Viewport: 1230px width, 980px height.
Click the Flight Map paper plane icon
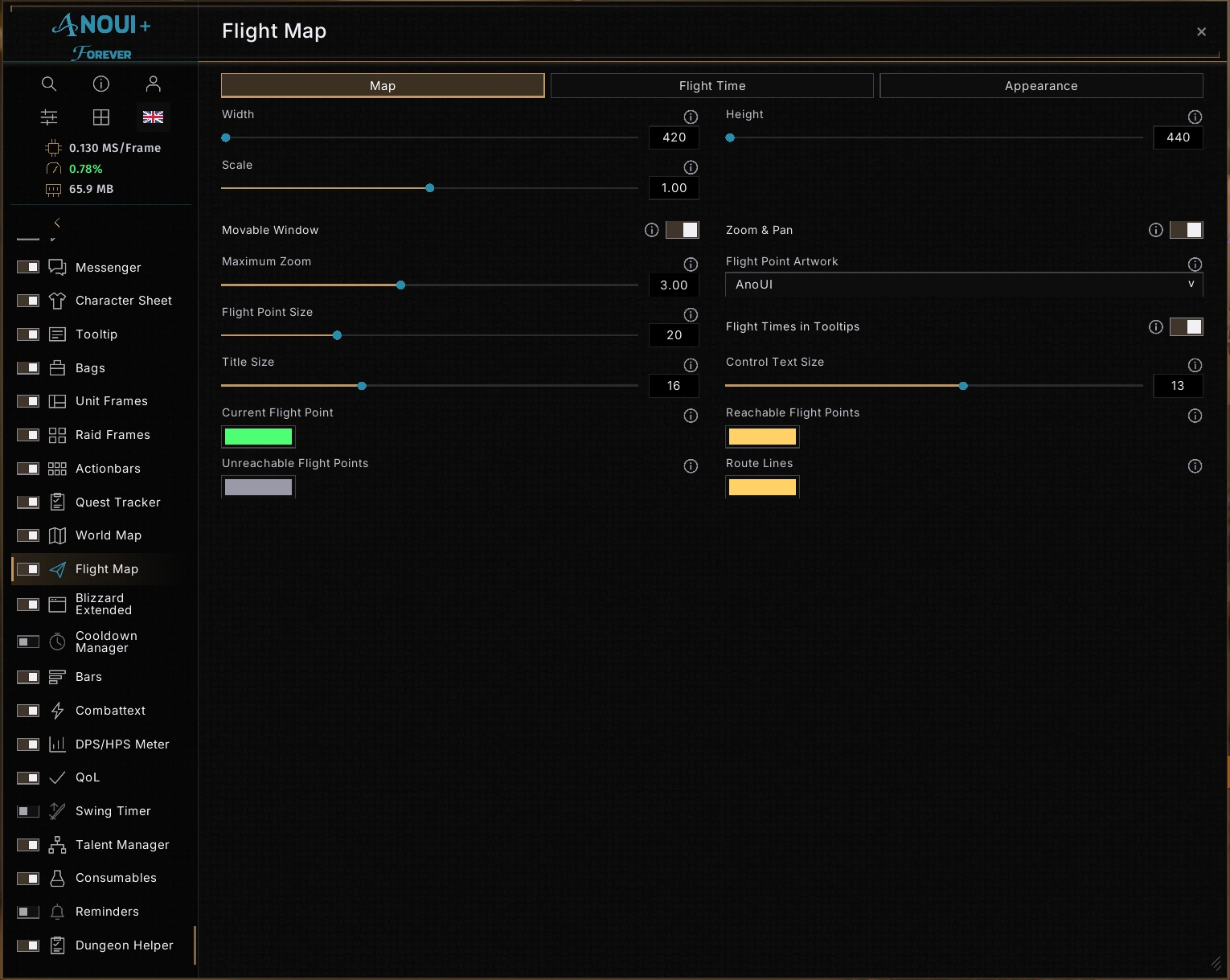57,569
